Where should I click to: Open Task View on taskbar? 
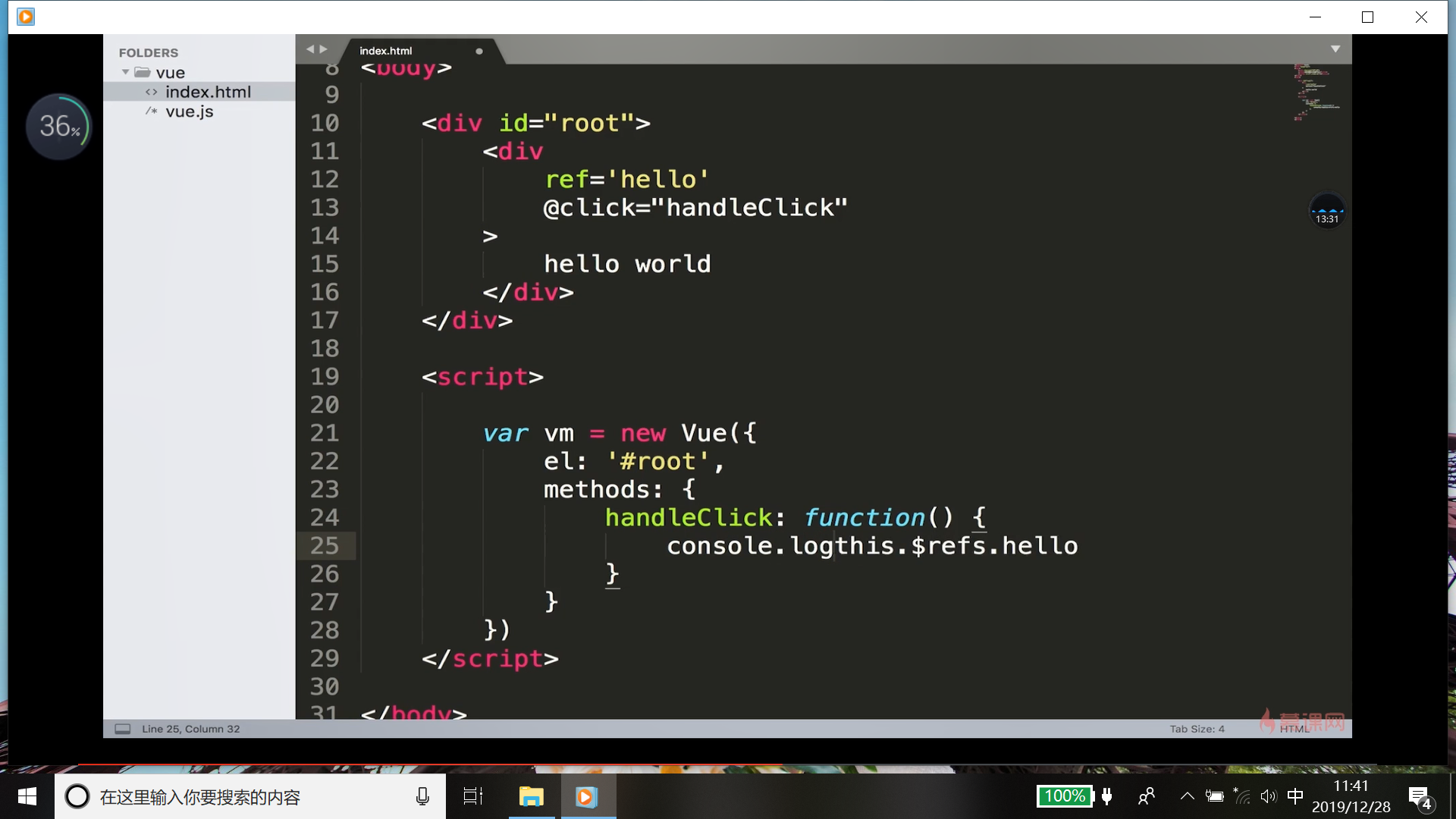pos(473,796)
